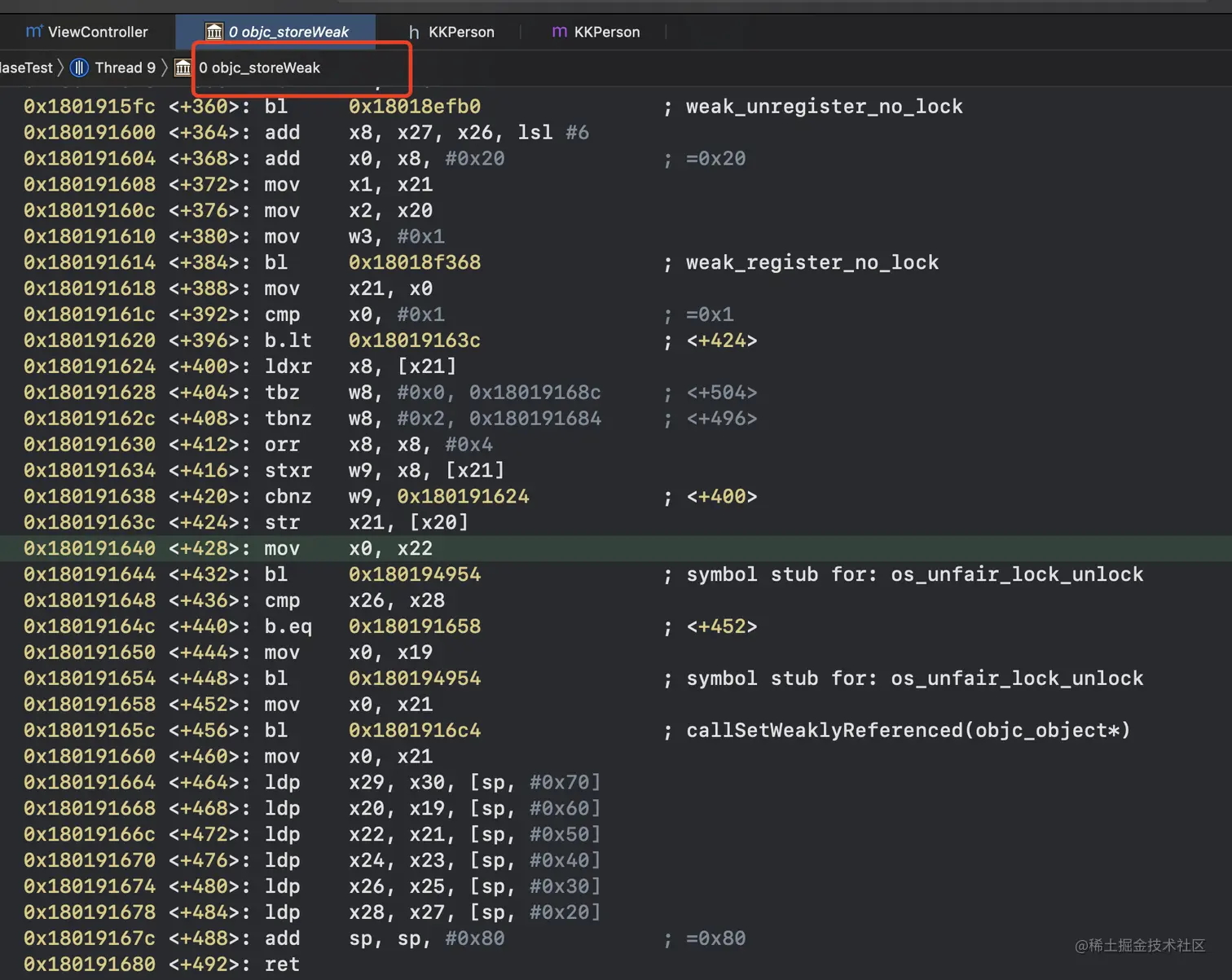Select the highlighted line address 0x180191640

[90, 548]
